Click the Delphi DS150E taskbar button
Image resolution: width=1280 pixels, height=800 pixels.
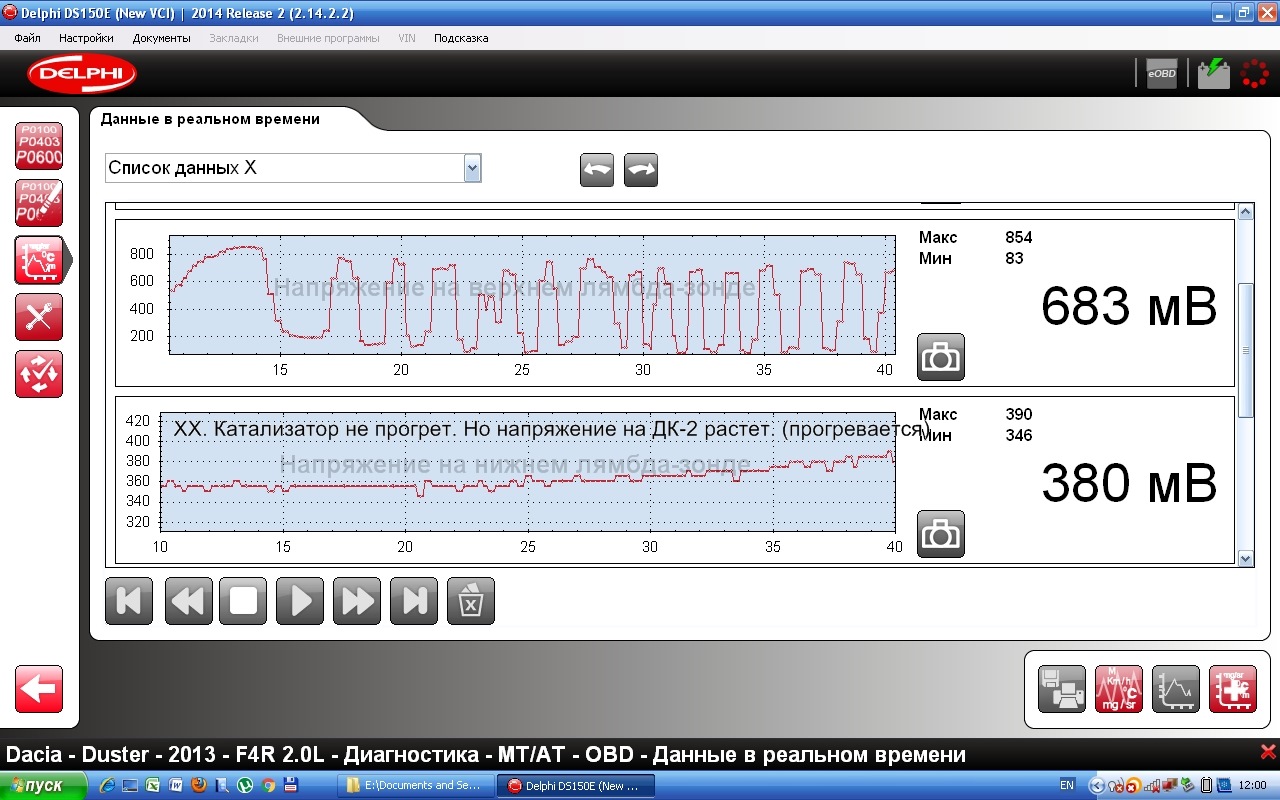(575, 786)
